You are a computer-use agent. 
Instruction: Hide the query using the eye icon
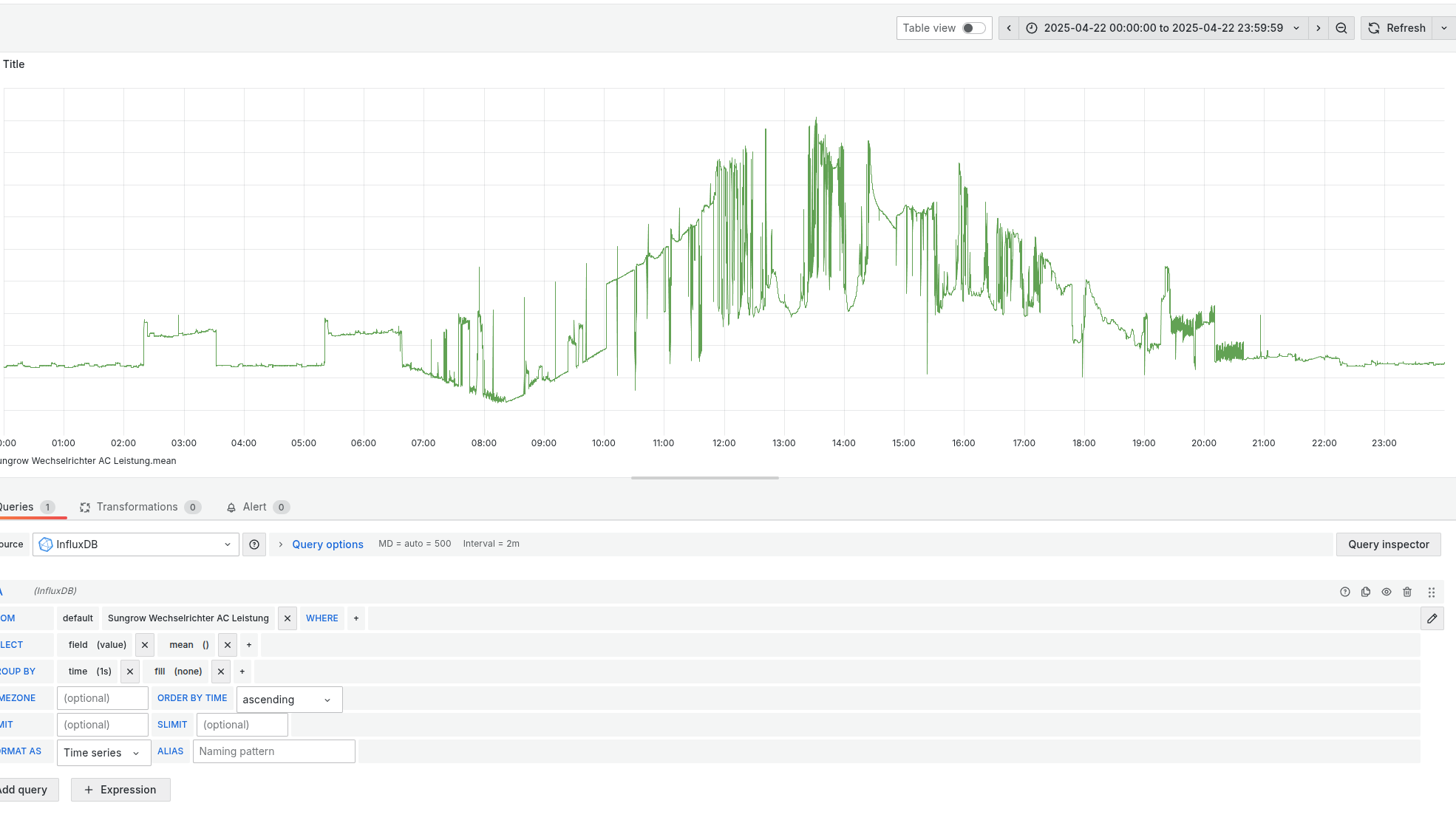click(1387, 591)
